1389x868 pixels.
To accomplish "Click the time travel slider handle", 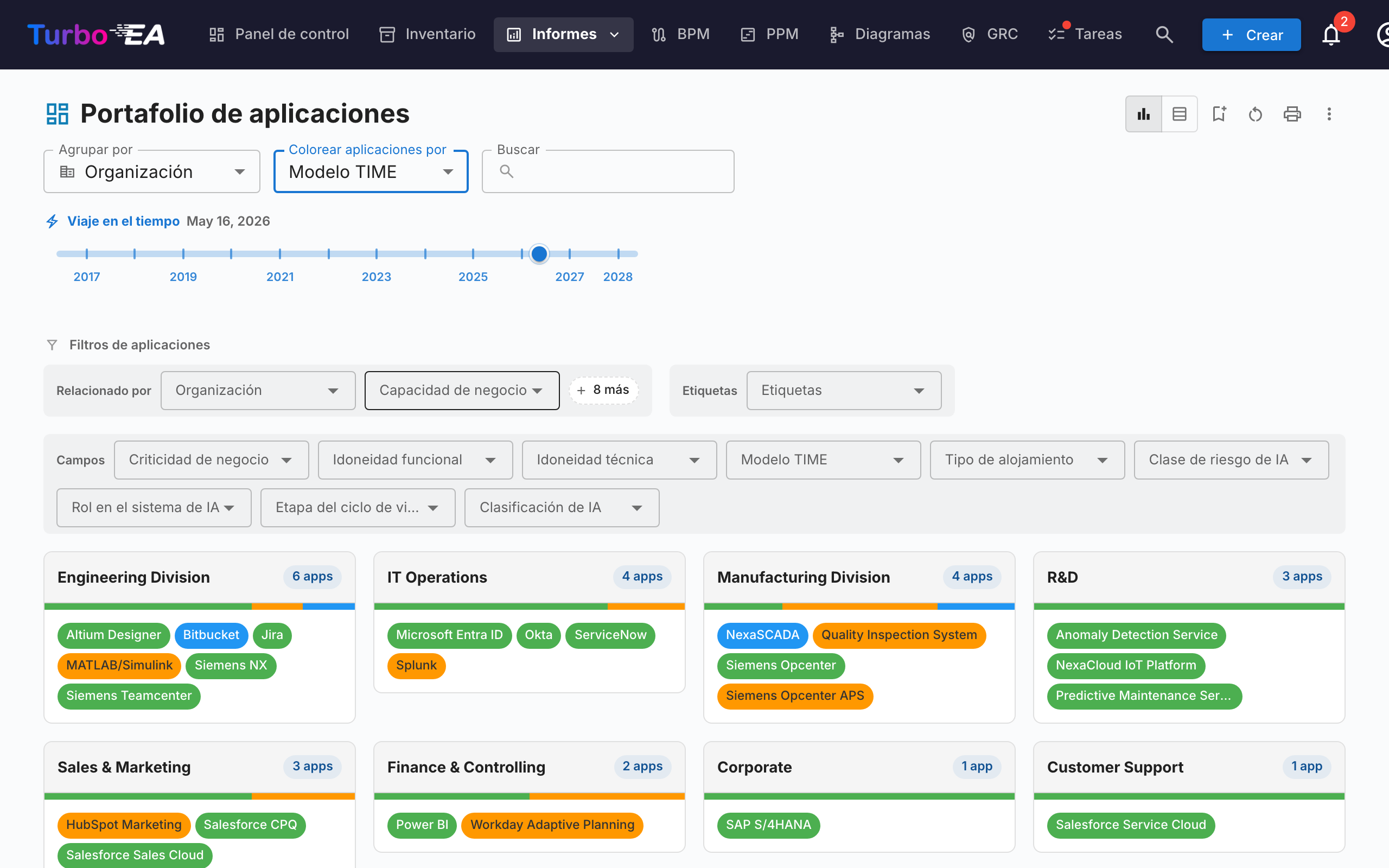I will click(x=539, y=254).
